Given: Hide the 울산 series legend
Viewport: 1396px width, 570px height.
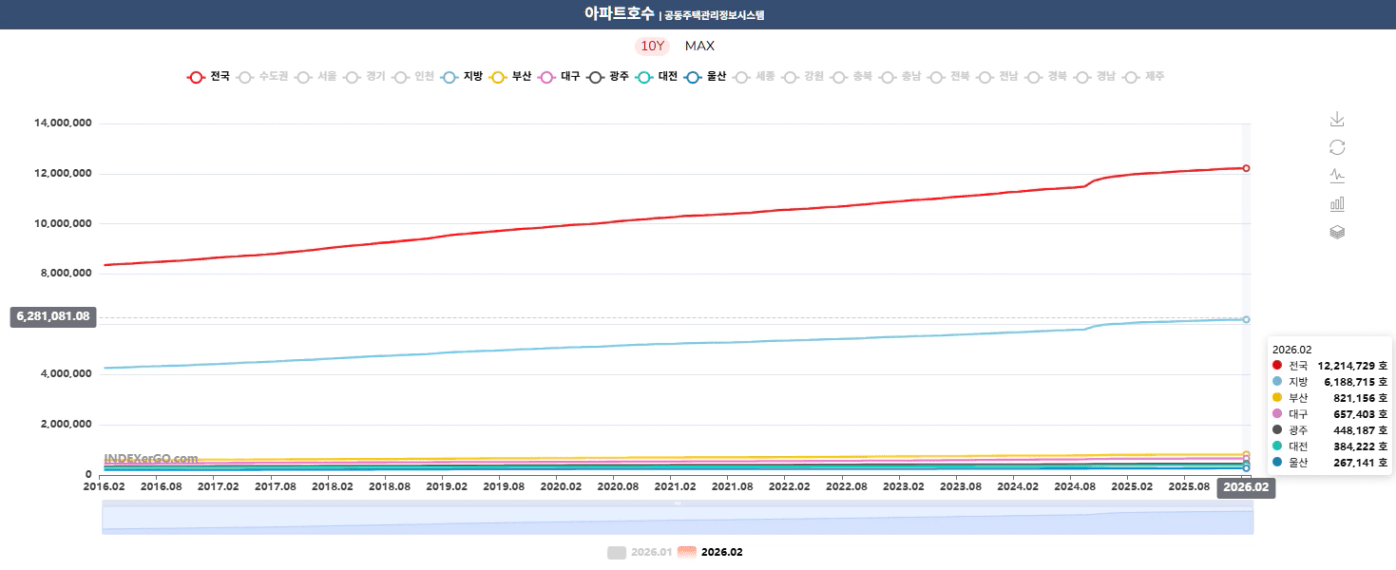Looking at the screenshot, I should pos(705,77).
